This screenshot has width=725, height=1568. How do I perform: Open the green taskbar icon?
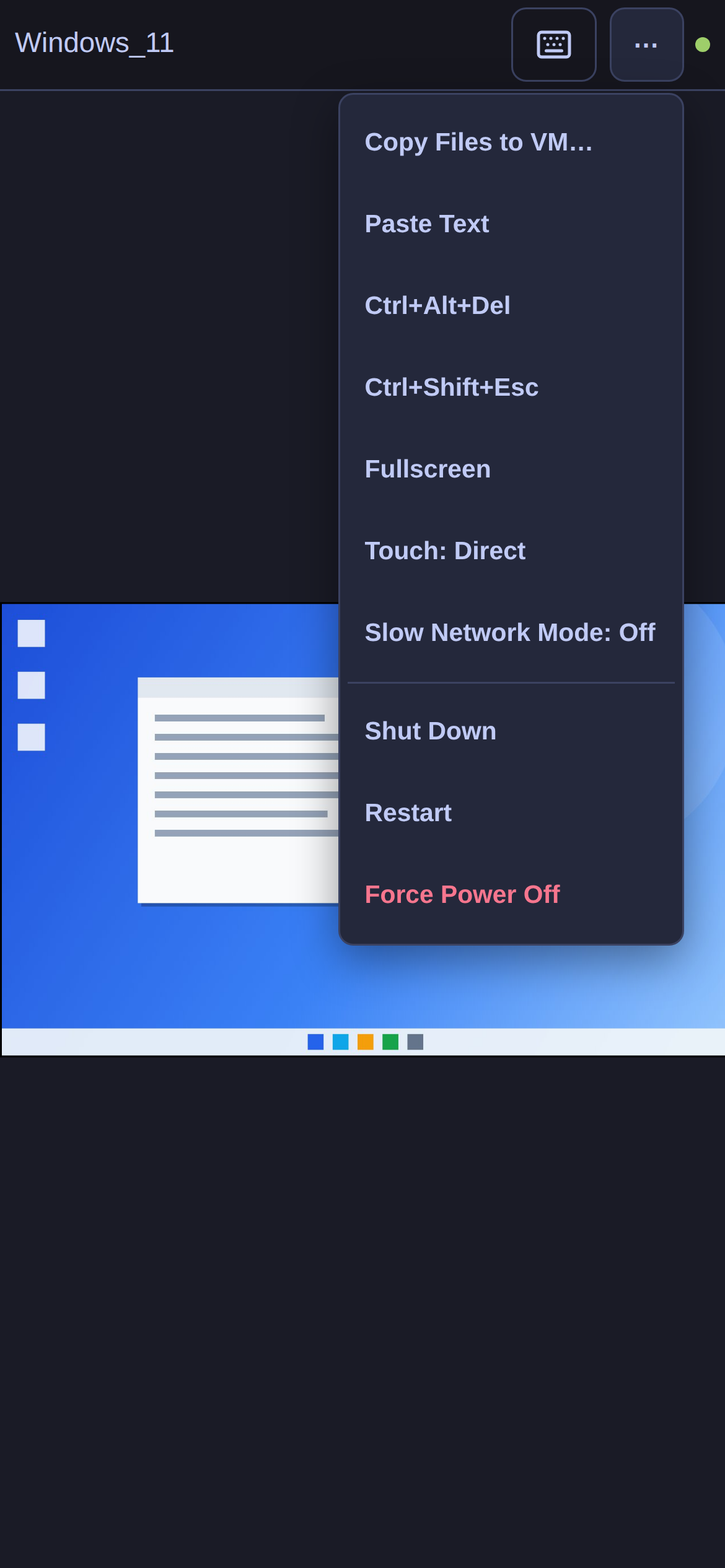[x=390, y=1042]
